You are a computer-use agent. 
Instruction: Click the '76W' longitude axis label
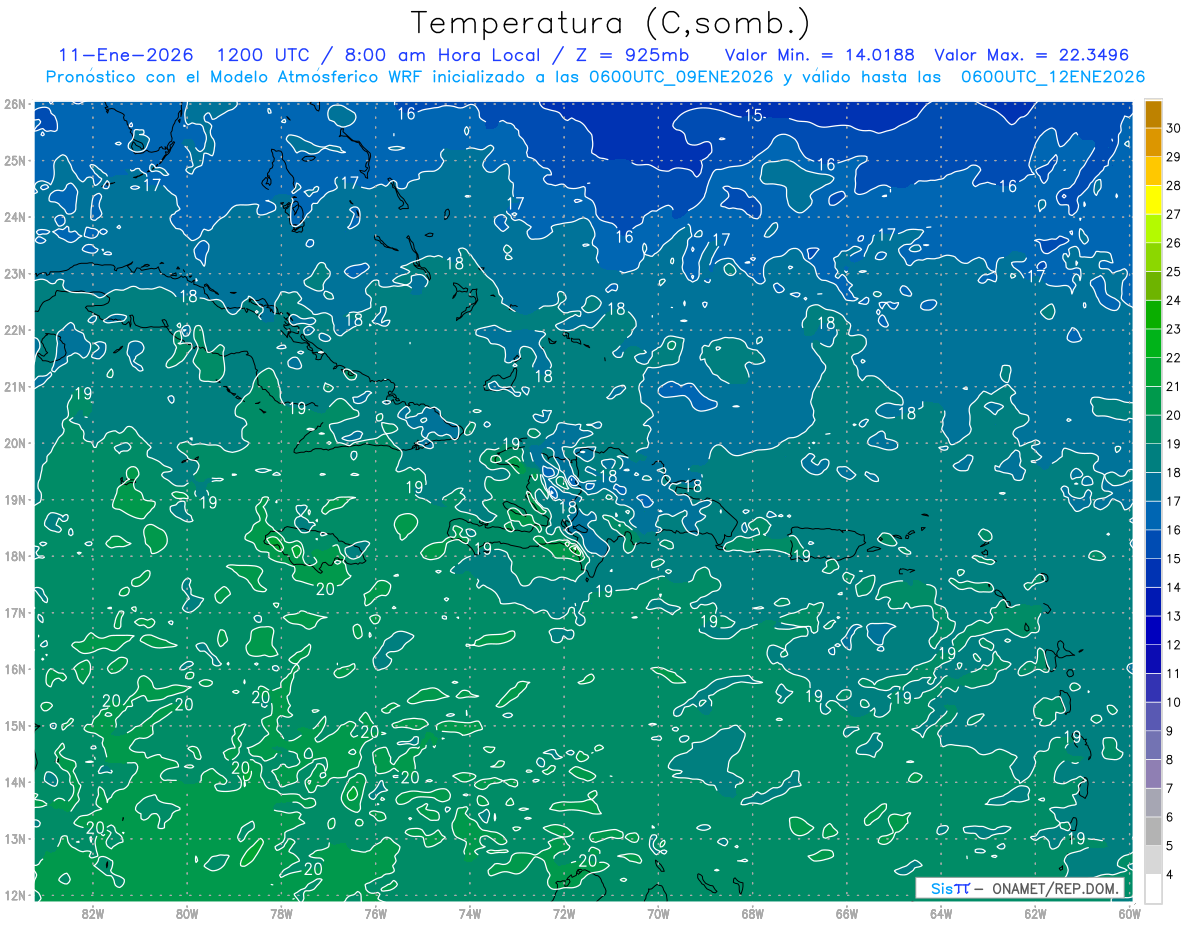375,913
